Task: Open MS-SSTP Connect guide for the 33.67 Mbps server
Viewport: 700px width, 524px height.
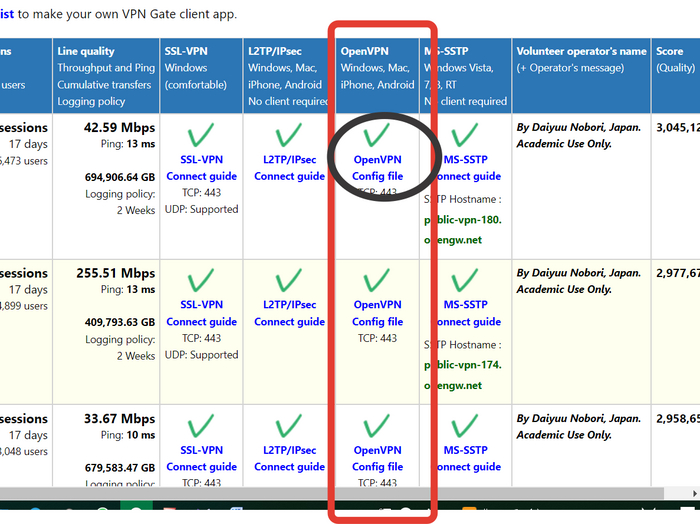Action: tap(467, 458)
